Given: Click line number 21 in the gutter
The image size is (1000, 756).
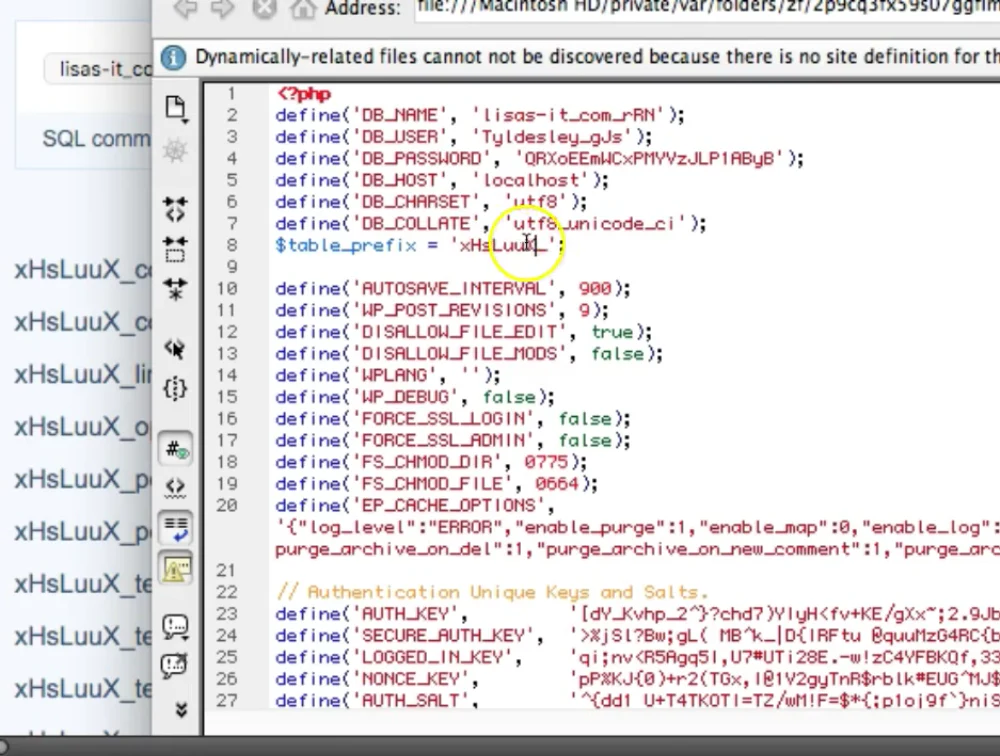Looking at the screenshot, I should pos(226,570).
